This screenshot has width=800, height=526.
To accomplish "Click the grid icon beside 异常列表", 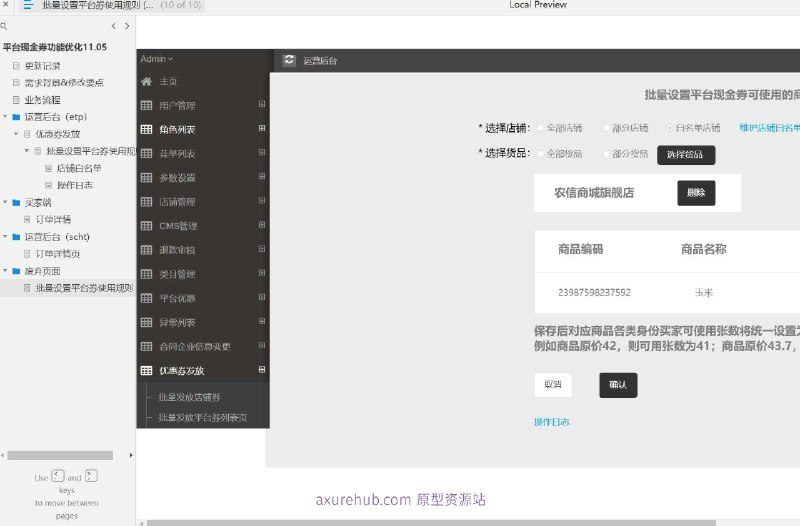I will (x=146, y=322).
